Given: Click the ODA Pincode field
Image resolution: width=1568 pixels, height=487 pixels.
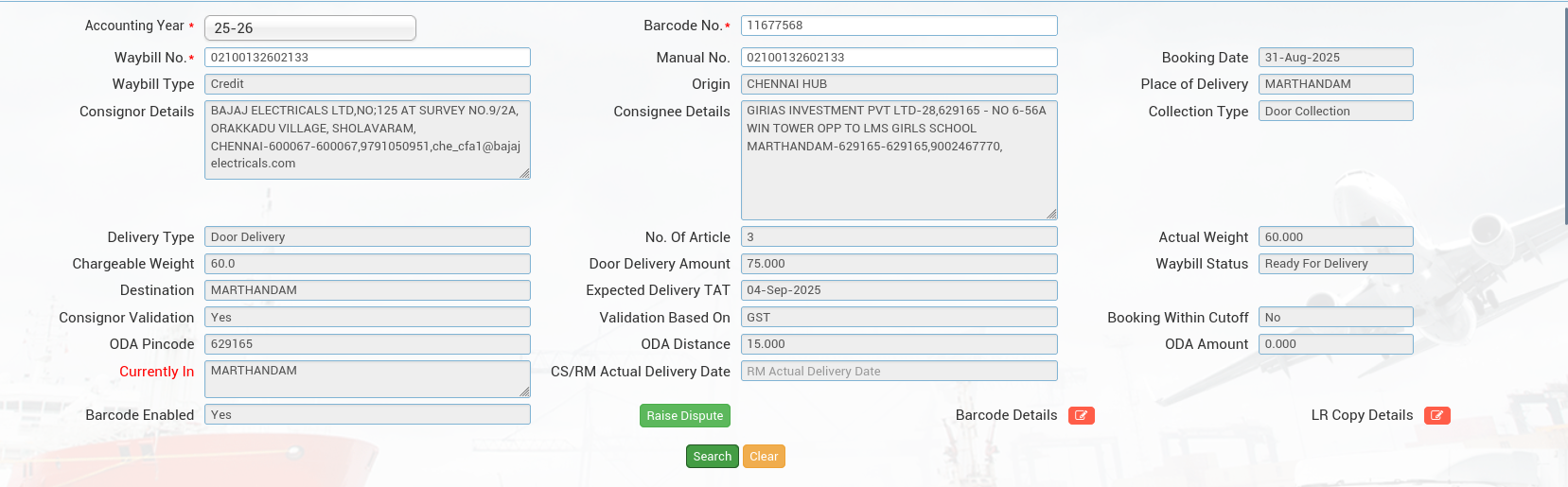Looking at the screenshot, I should (x=367, y=344).
